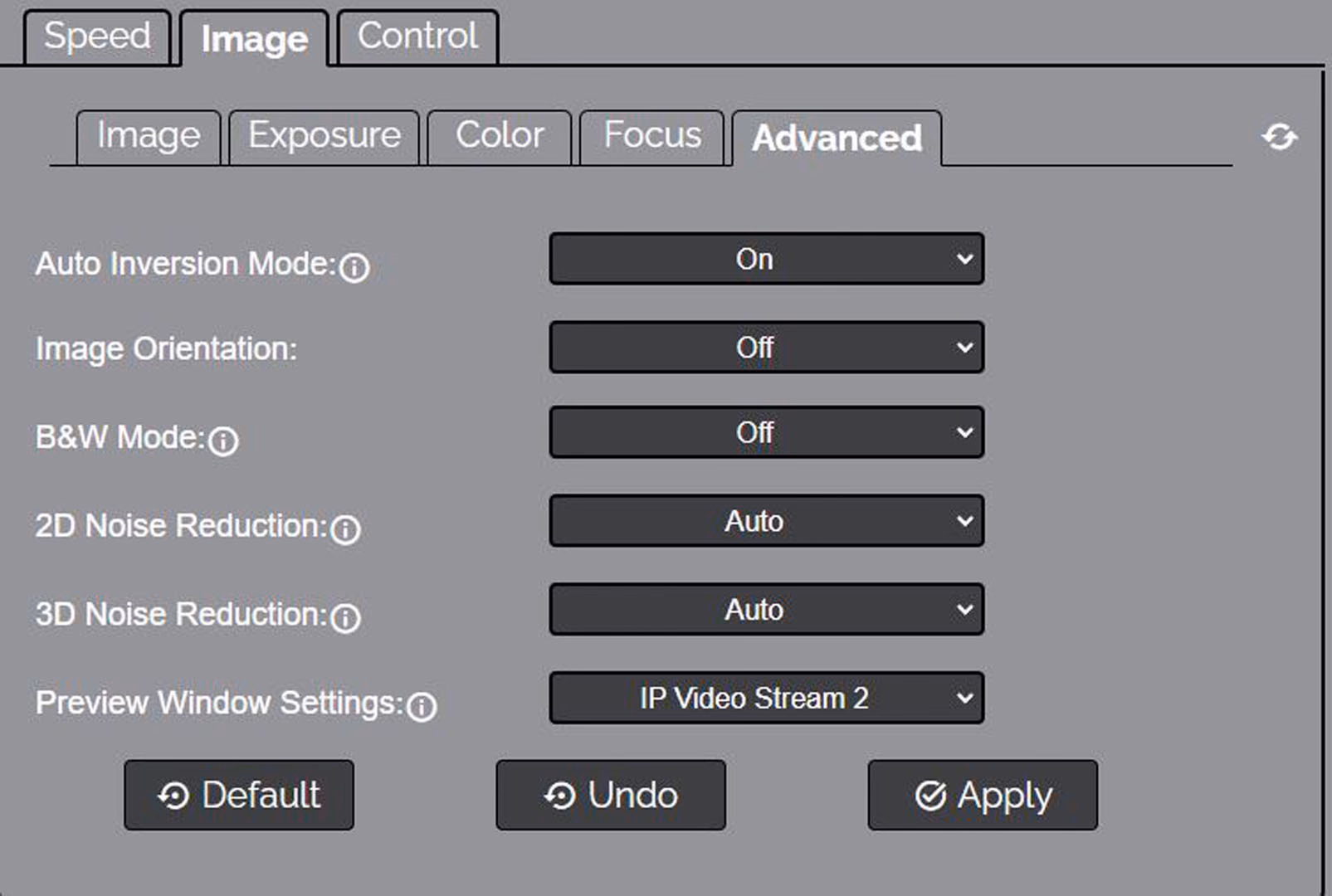
Task: Switch to the Speed tab
Action: click(98, 37)
